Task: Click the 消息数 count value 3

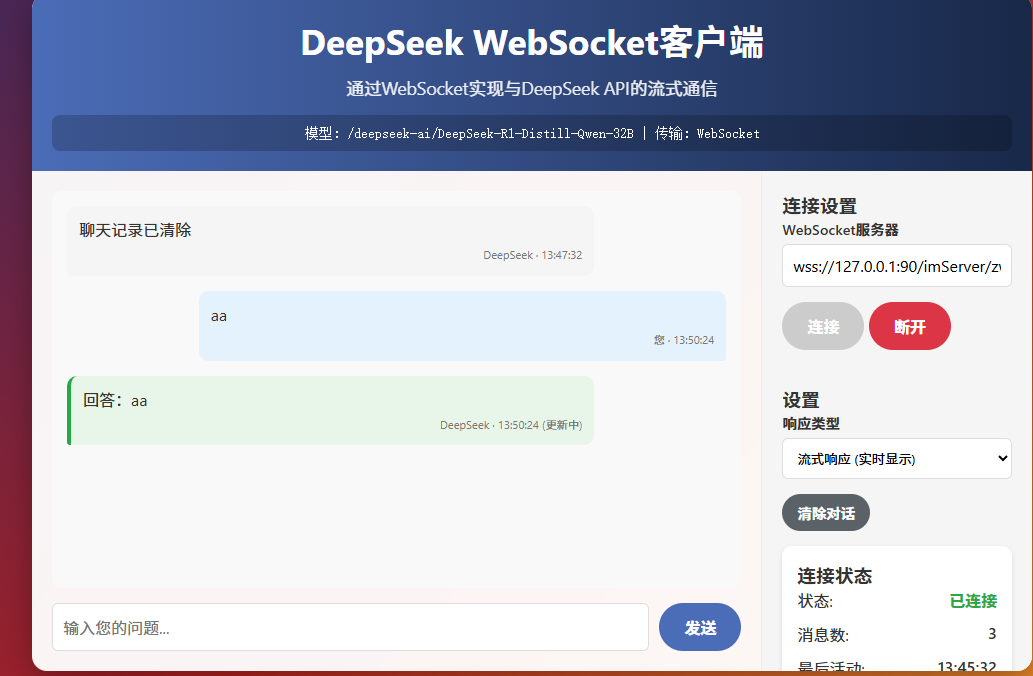Action: [992, 634]
